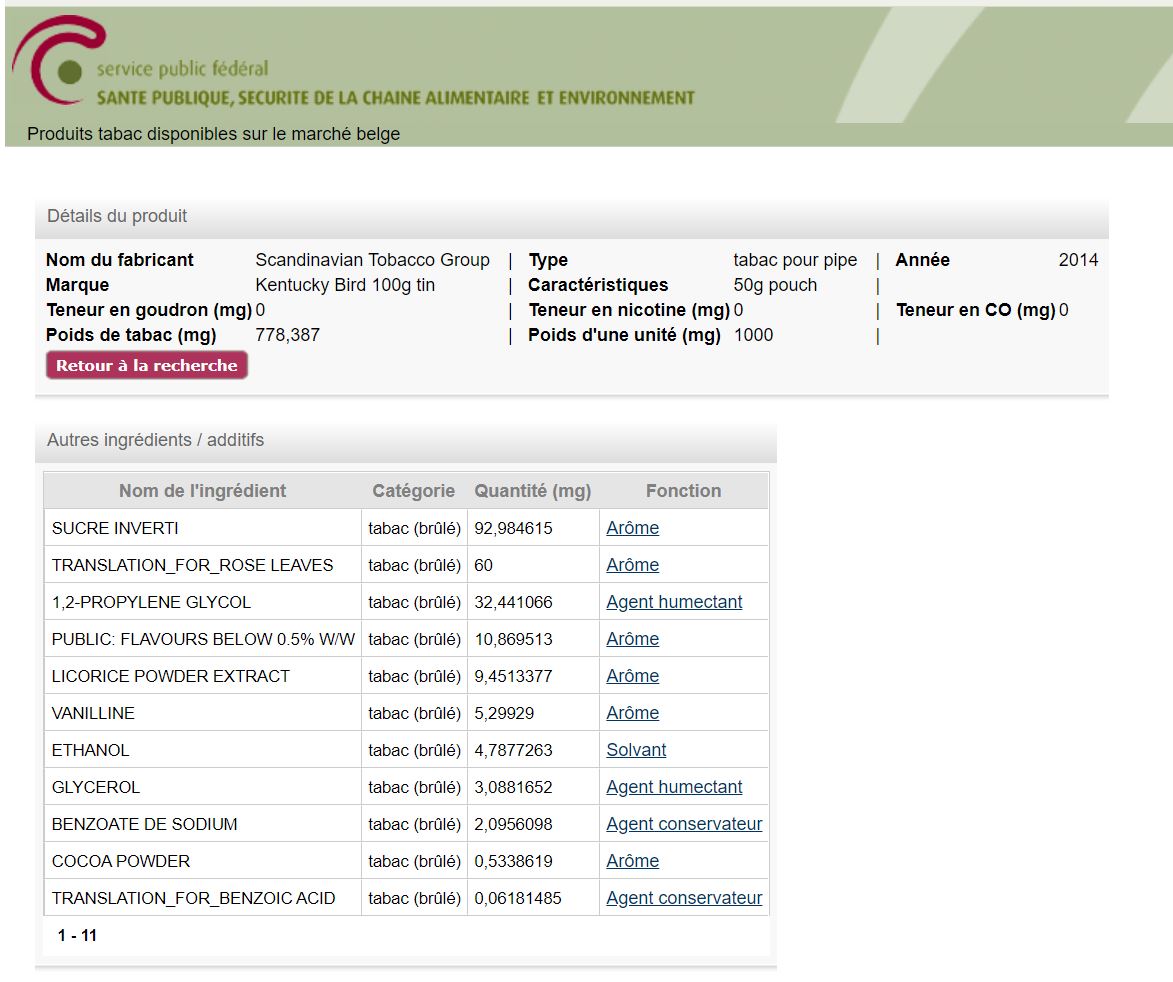Click quantity value 4,7877263
This screenshot has width=1173, height=982.
tap(513, 750)
